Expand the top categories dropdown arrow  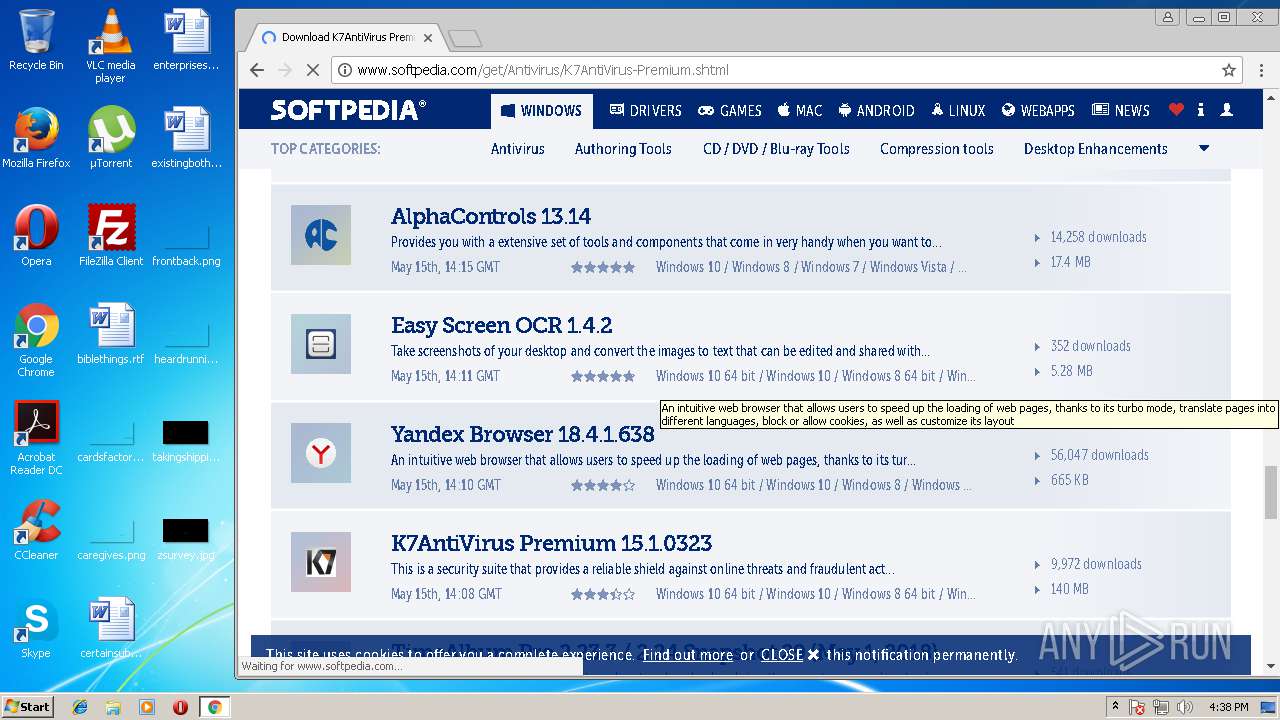coord(1204,148)
